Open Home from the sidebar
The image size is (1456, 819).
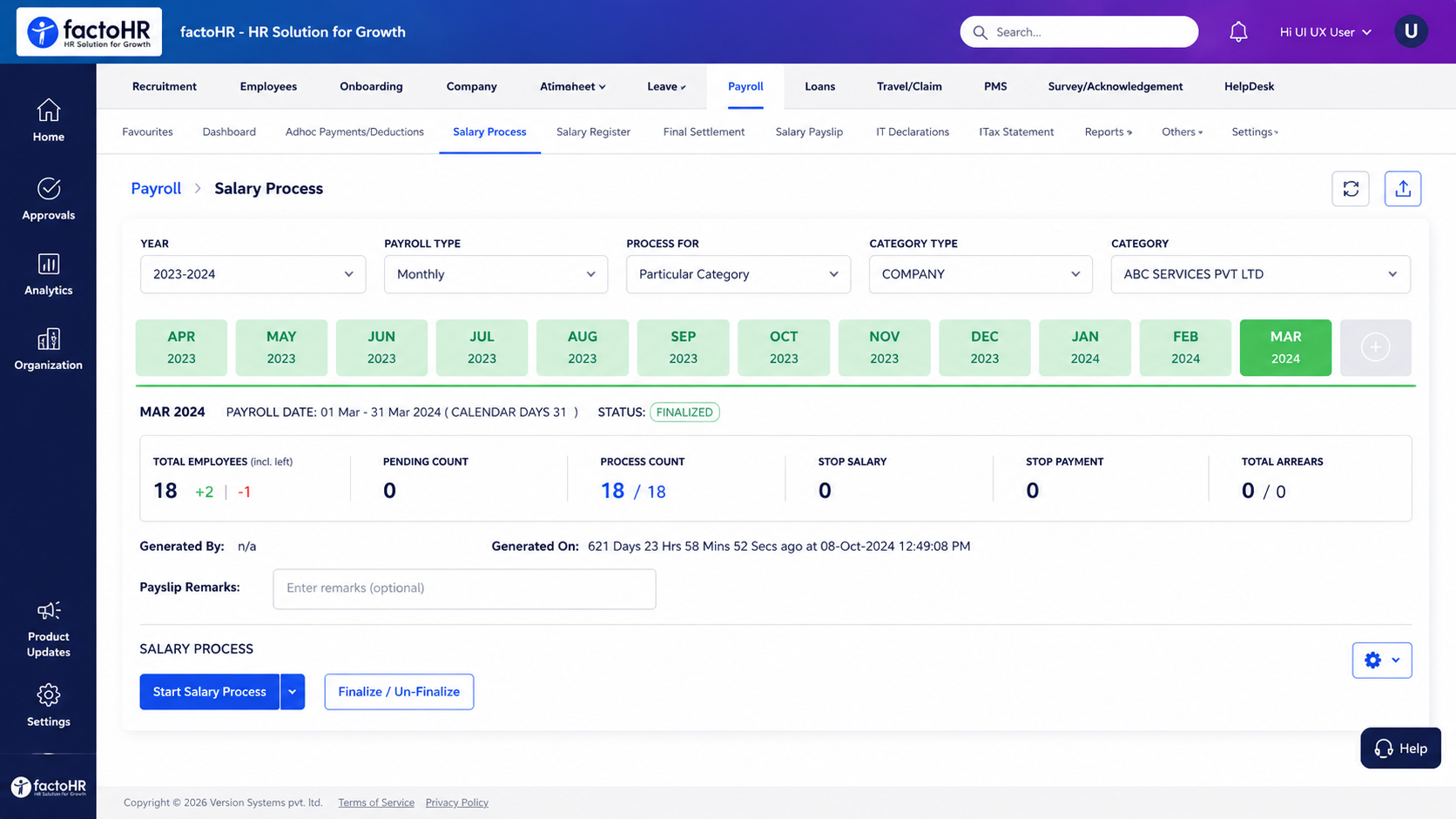pyautogui.click(x=48, y=121)
